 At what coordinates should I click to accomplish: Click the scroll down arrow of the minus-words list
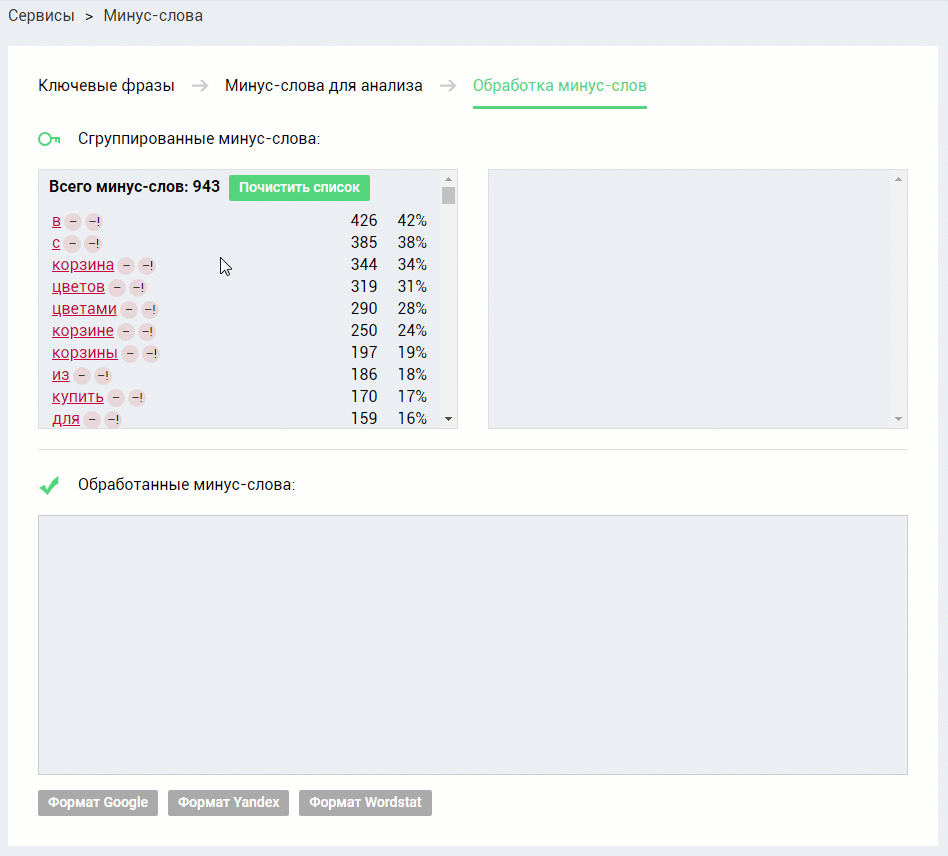(449, 419)
